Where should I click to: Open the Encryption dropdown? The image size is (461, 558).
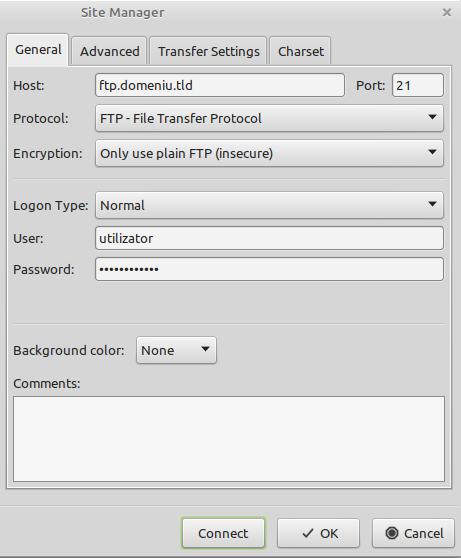click(x=269, y=153)
